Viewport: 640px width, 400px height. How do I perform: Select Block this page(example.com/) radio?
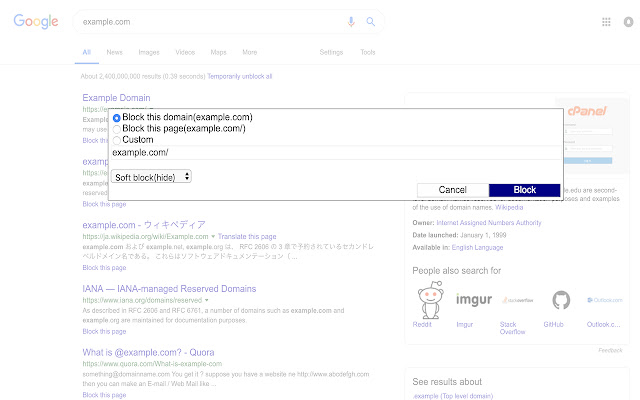tap(116, 129)
